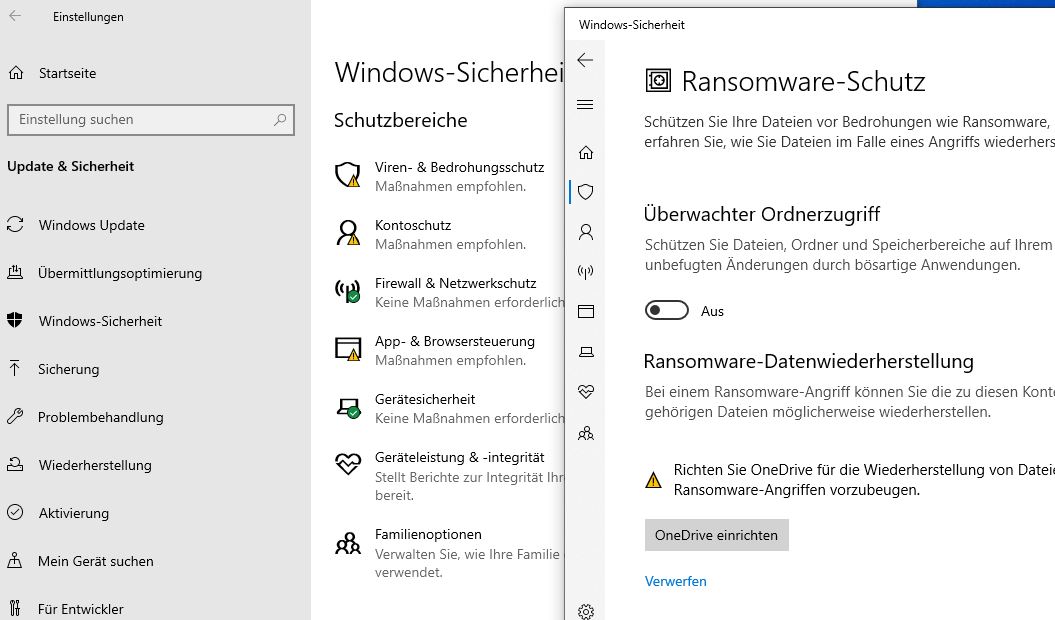Select device security in nav rail
Screen dimensions: 1055x620
pos(586,351)
